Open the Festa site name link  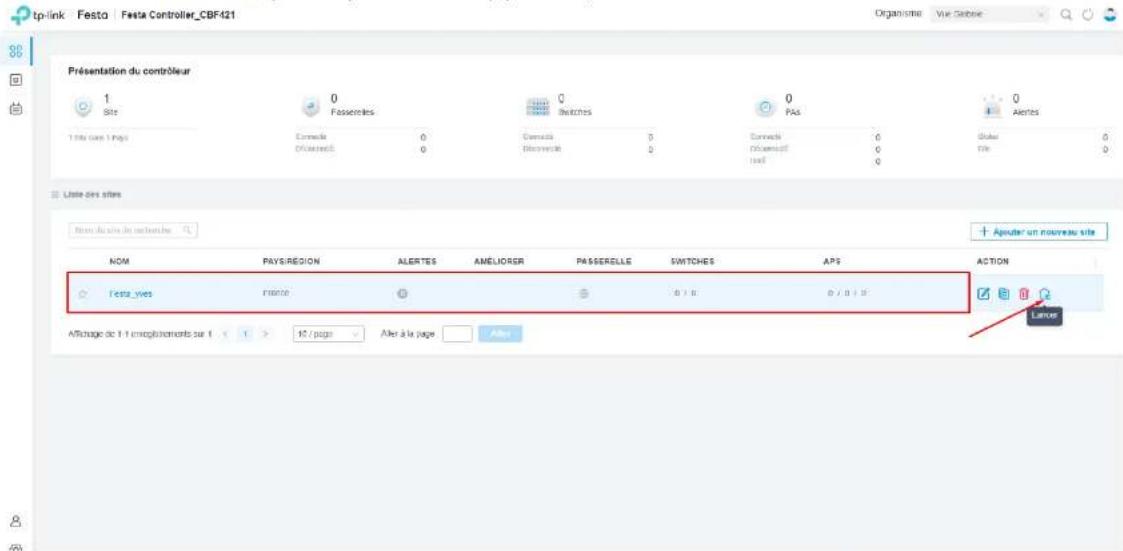tap(131, 294)
